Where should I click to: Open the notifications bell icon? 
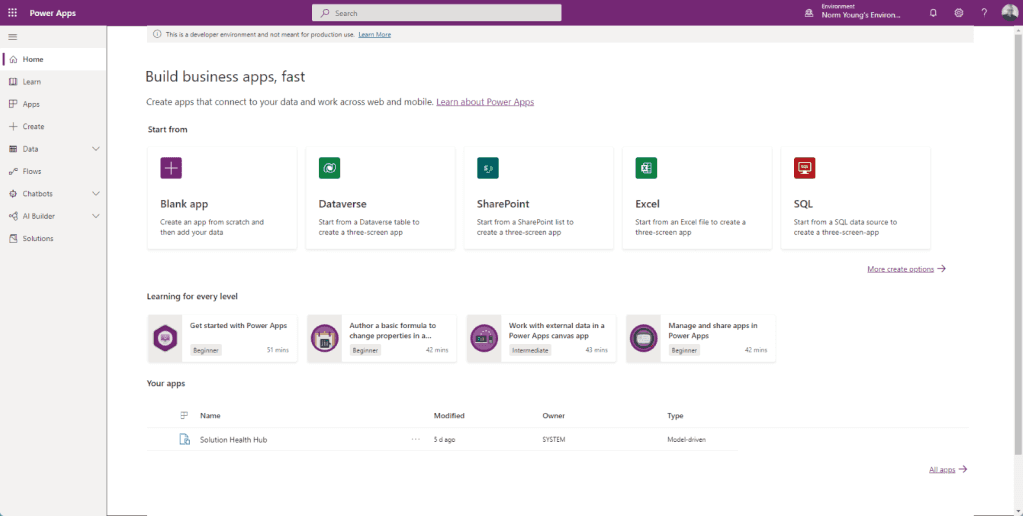tap(933, 13)
